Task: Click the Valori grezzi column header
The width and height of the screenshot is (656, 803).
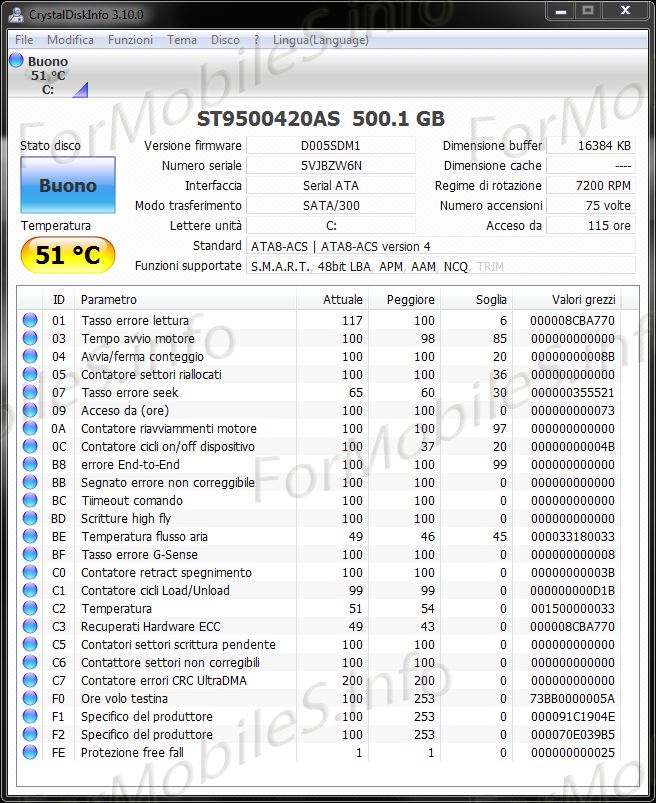Action: [x=583, y=300]
